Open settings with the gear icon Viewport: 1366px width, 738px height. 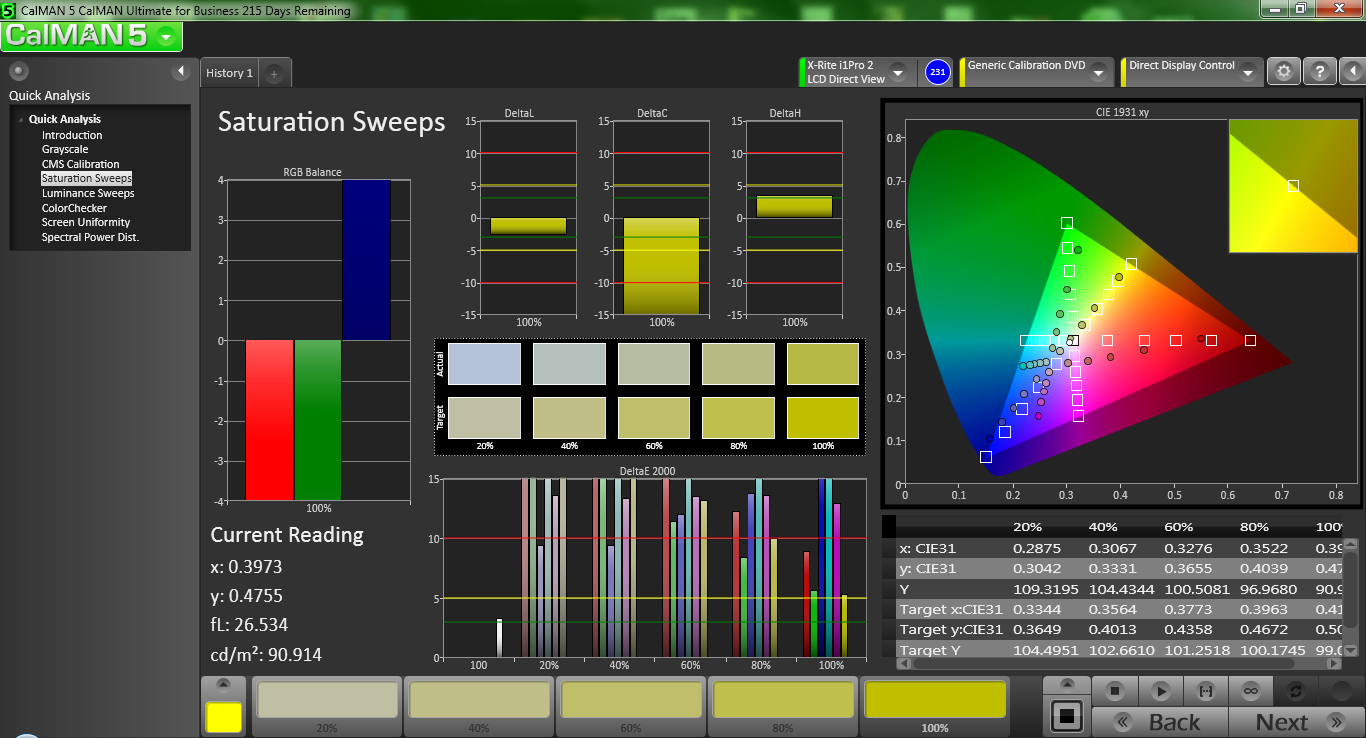click(1284, 72)
